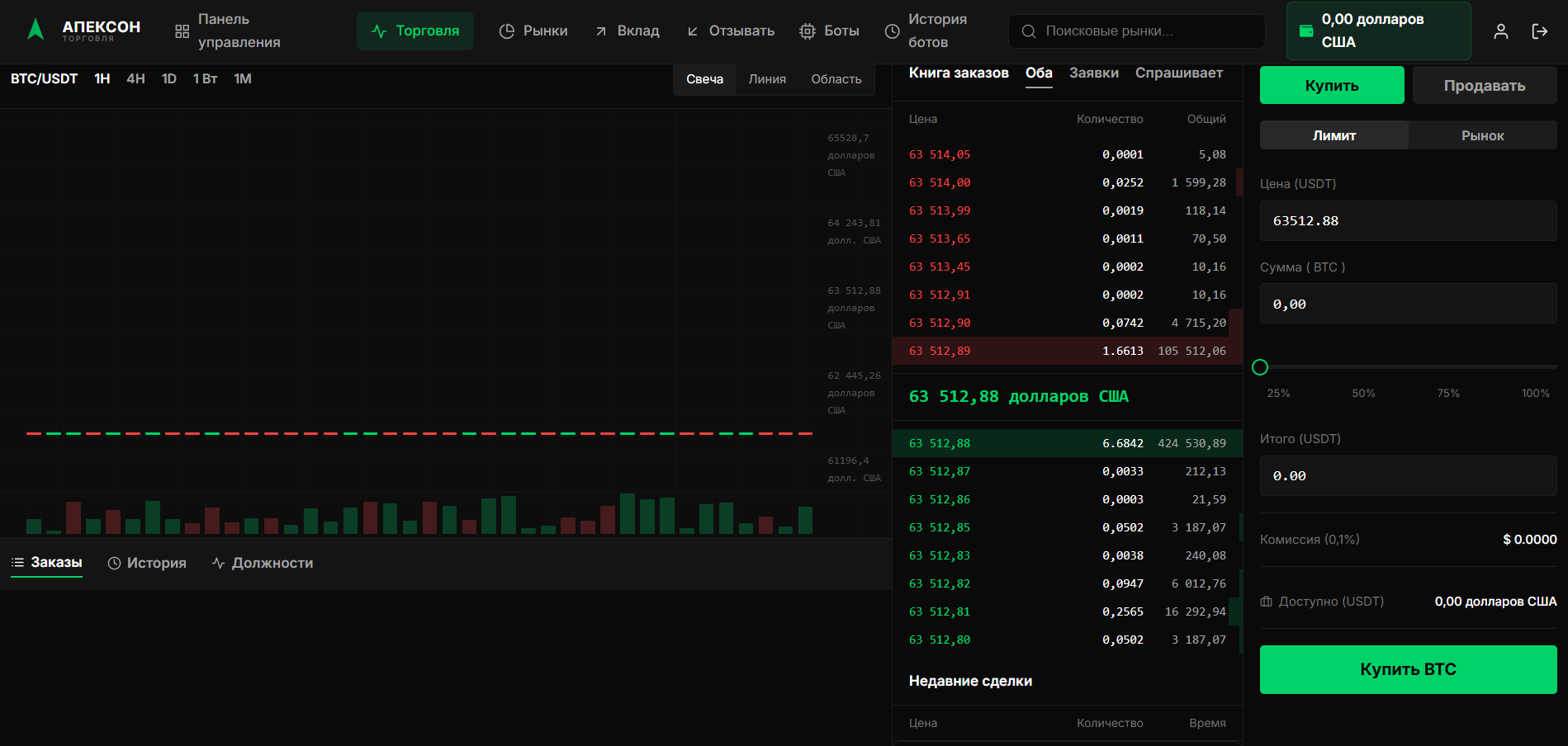Change the chart type to Область
Viewport: 1568px width, 746px height.
coord(836,79)
